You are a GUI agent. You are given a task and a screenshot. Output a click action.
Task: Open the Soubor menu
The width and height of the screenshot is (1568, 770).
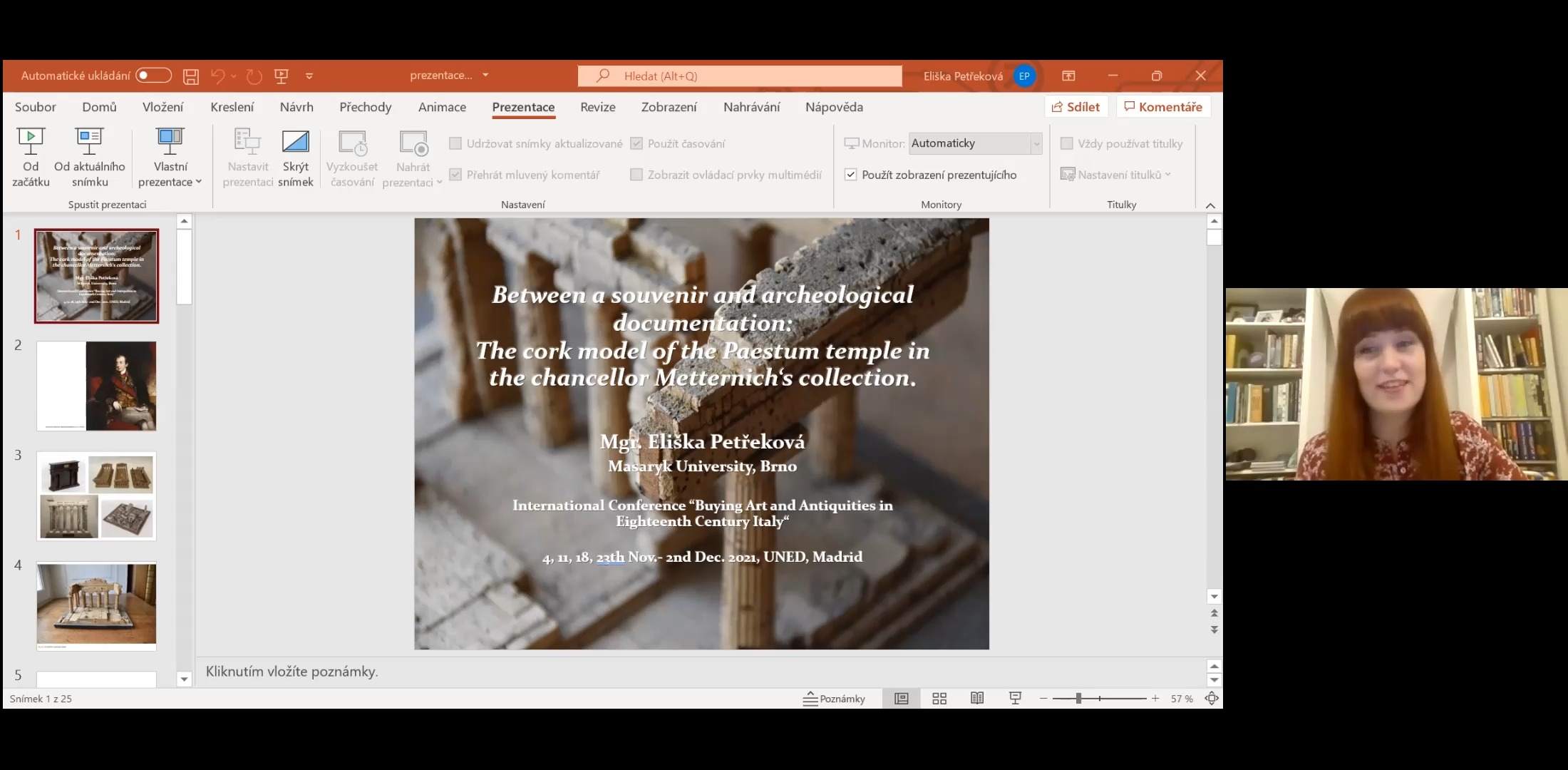(x=35, y=107)
